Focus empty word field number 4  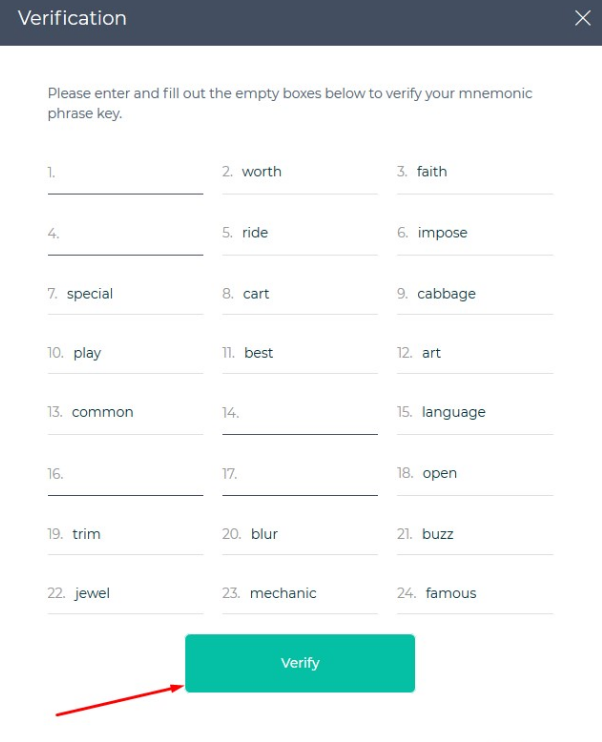125,234
